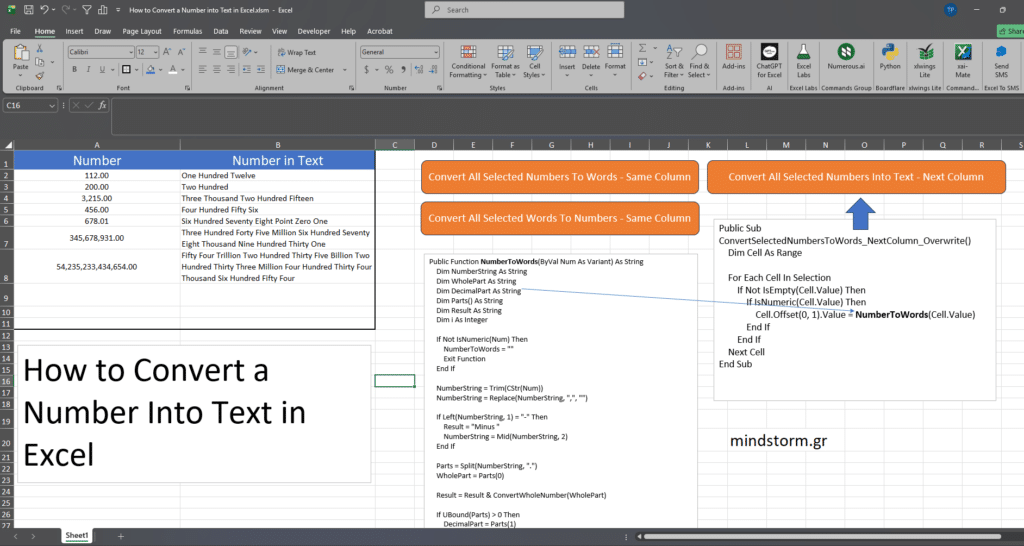Click the Font Color A button
Screen dimensions: 1024x546
pos(172,69)
